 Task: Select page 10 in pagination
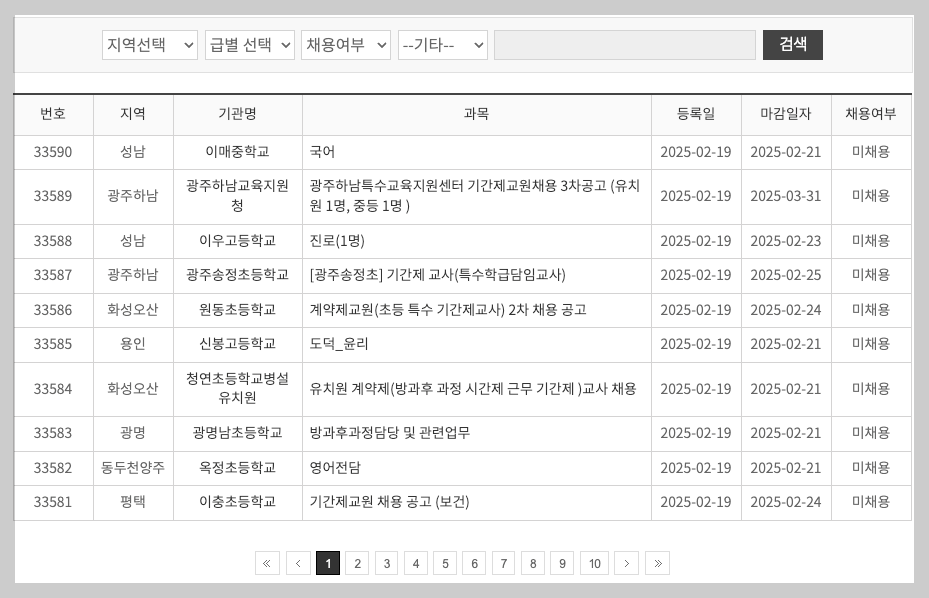(595, 563)
